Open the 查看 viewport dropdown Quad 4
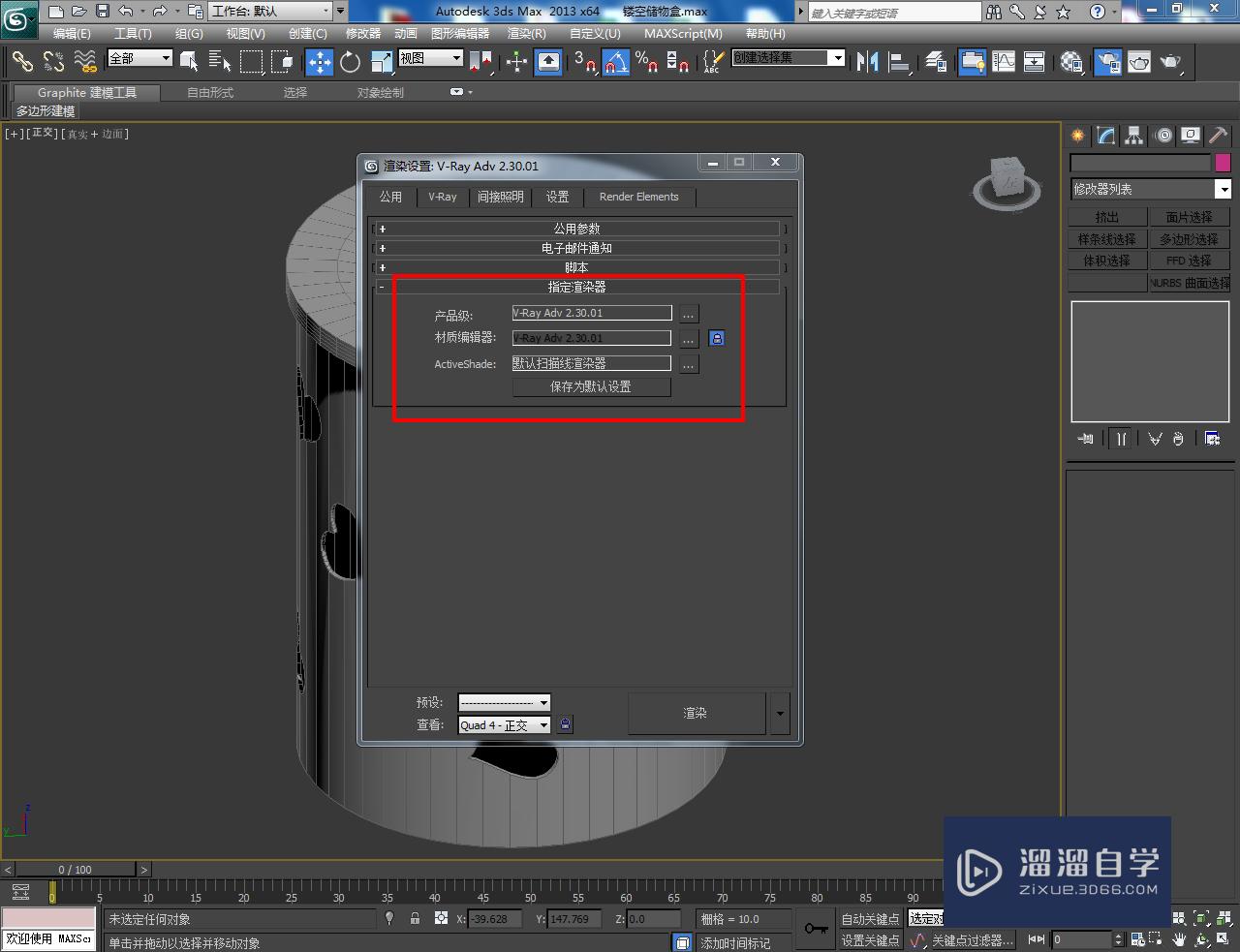The width and height of the screenshot is (1240, 952). click(505, 724)
